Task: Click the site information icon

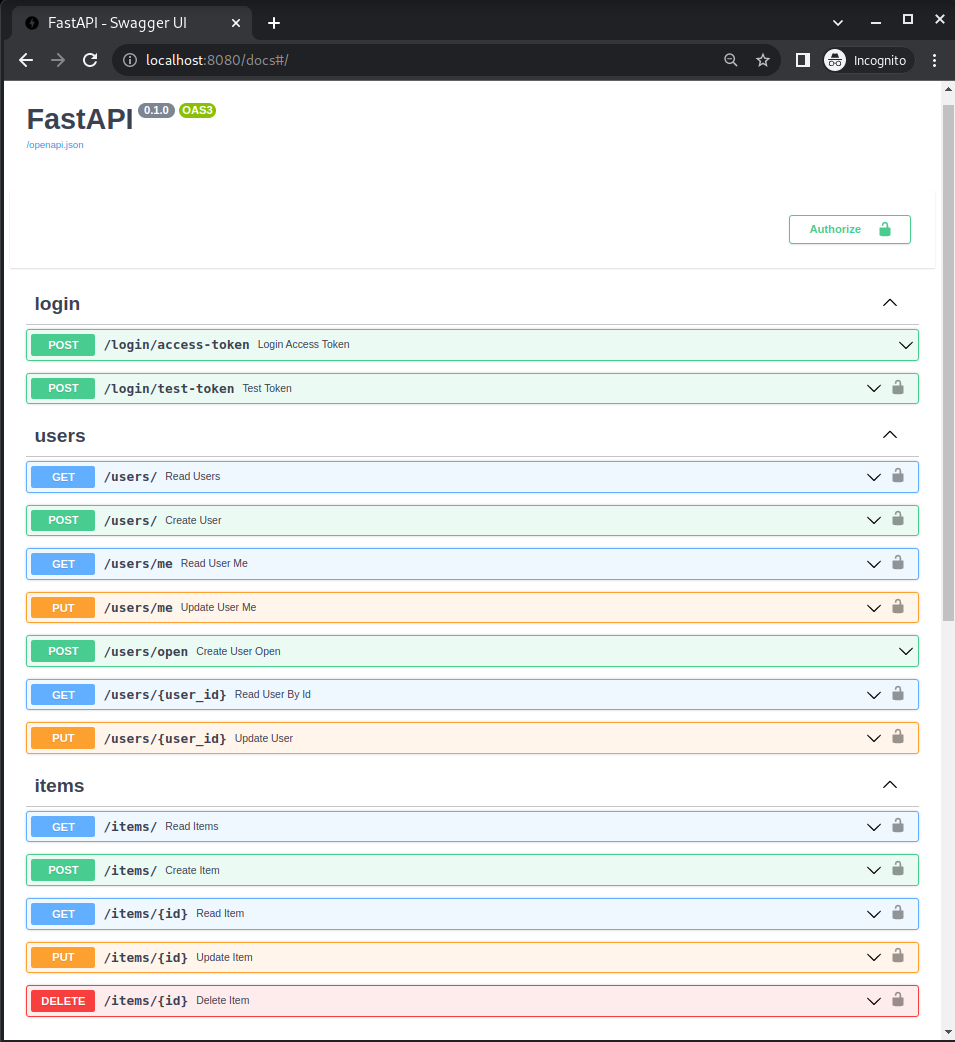Action: coord(130,60)
